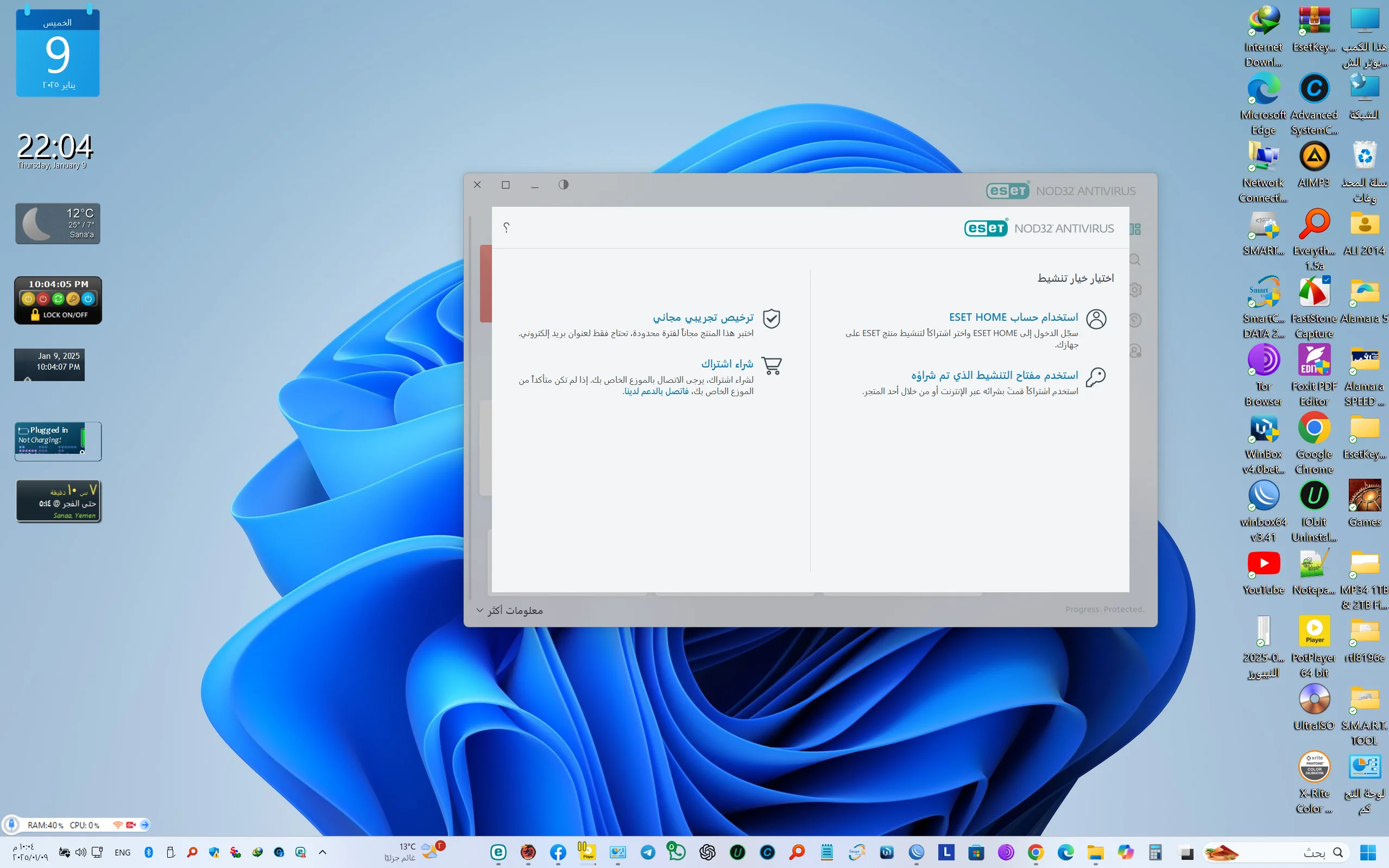Image resolution: width=1389 pixels, height=868 pixels.
Task: Click the calendar widget showing 9
Action: click(58, 52)
